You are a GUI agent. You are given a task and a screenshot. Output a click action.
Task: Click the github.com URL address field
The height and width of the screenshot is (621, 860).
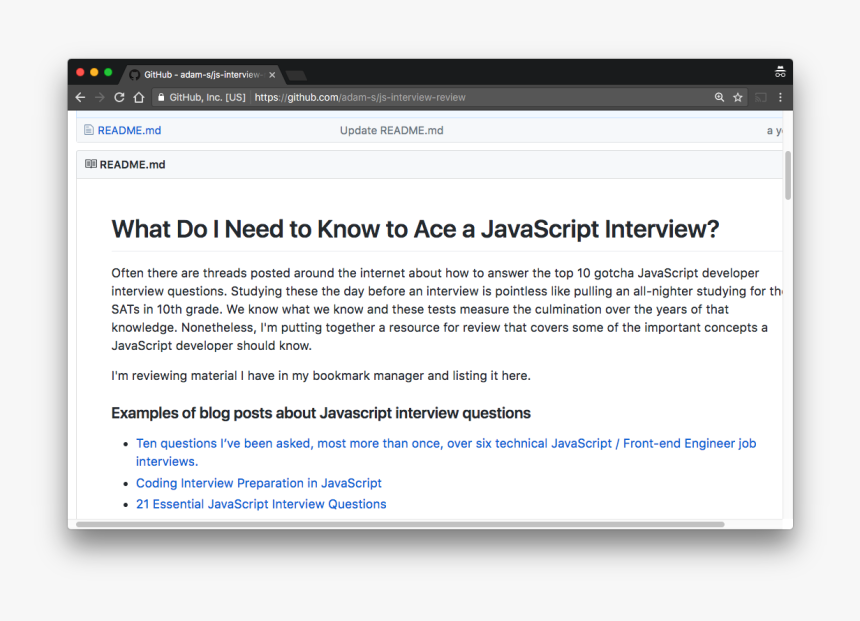point(360,98)
